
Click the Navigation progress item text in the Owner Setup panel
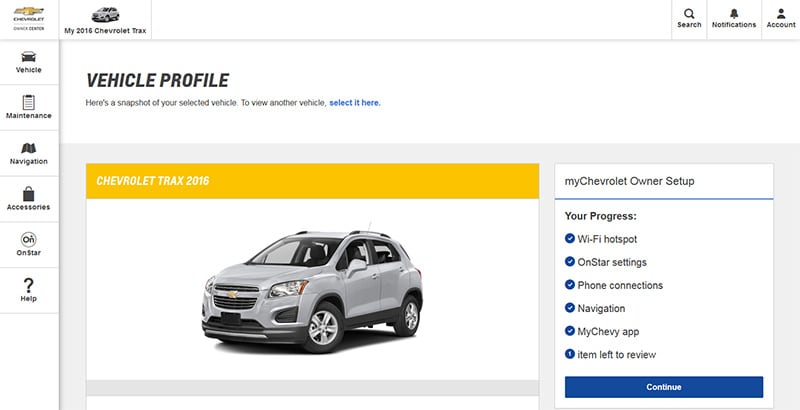coord(601,309)
